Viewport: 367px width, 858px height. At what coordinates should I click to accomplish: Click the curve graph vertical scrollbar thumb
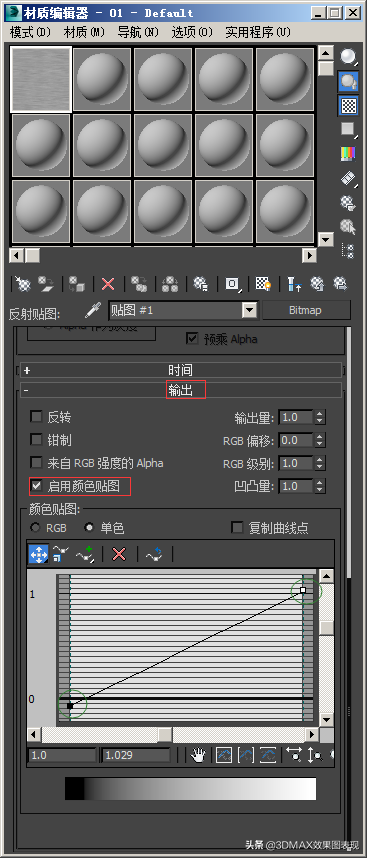point(326,628)
